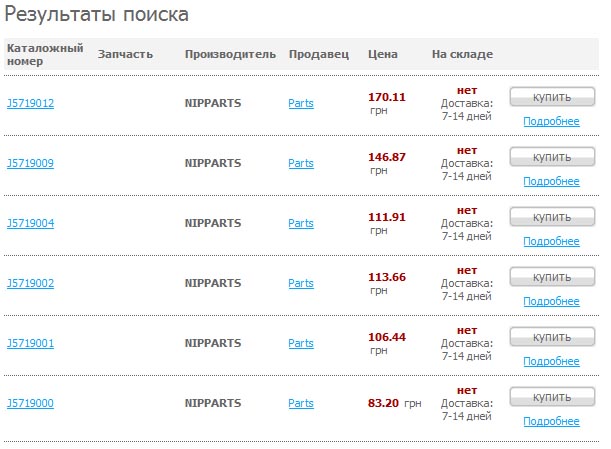
Task: Buy the part priced 113.66 грн
Action: [x=552, y=277]
